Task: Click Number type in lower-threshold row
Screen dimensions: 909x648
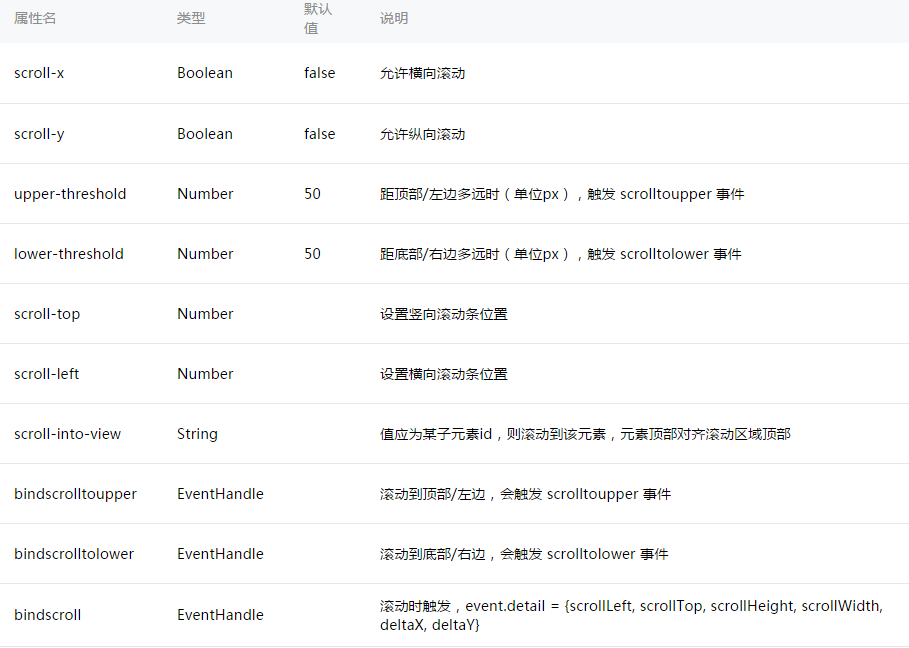Action: pyautogui.click(x=205, y=254)
